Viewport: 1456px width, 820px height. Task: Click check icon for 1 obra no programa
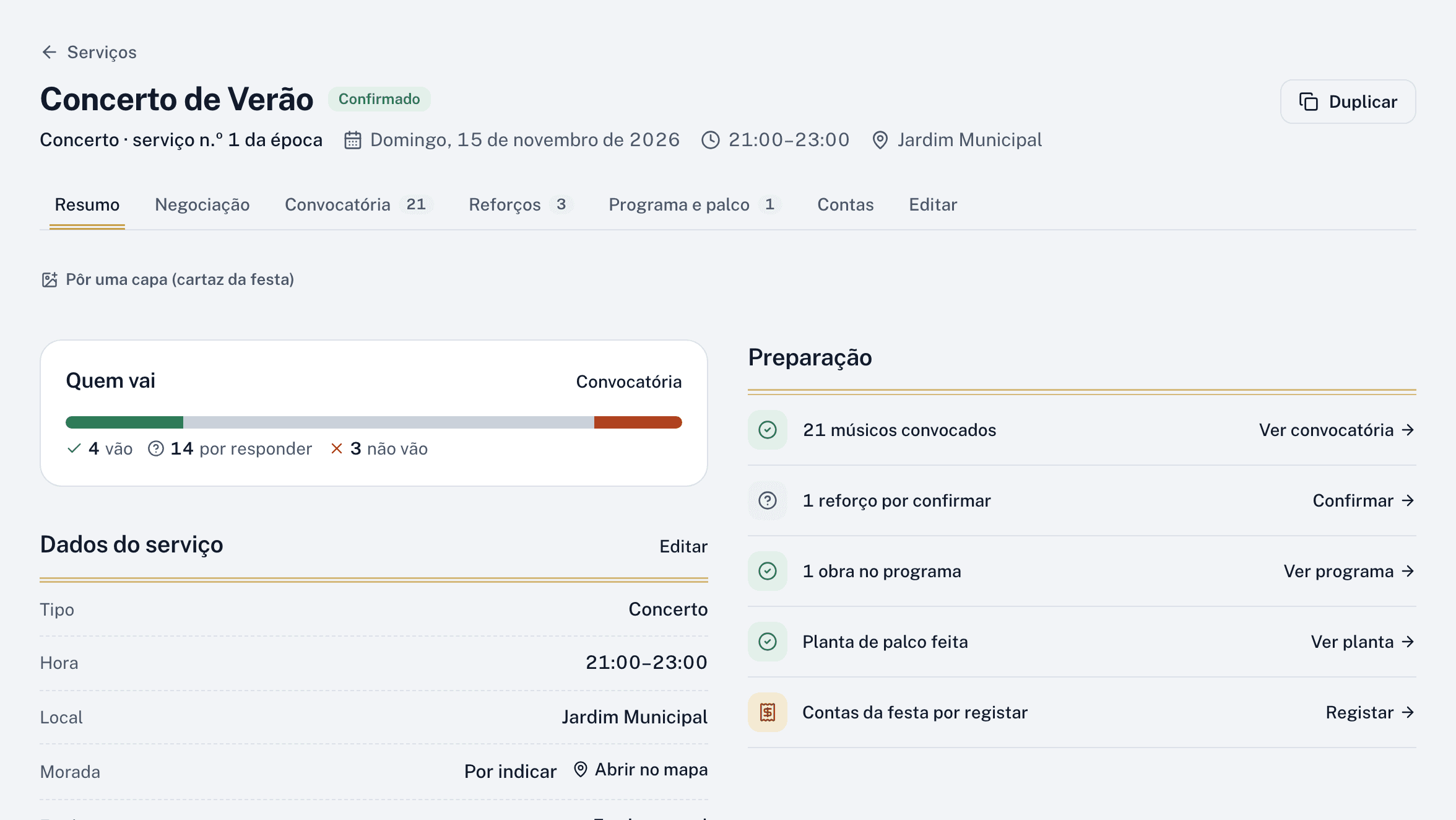tap(768, 571)
